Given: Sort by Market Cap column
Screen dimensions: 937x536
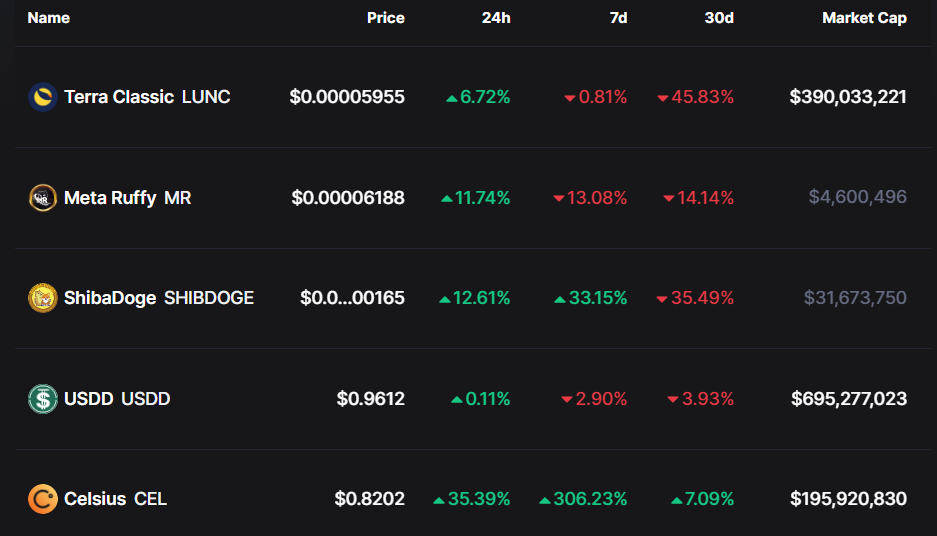Looking at the screenshot, I should [x=864, y=18].
